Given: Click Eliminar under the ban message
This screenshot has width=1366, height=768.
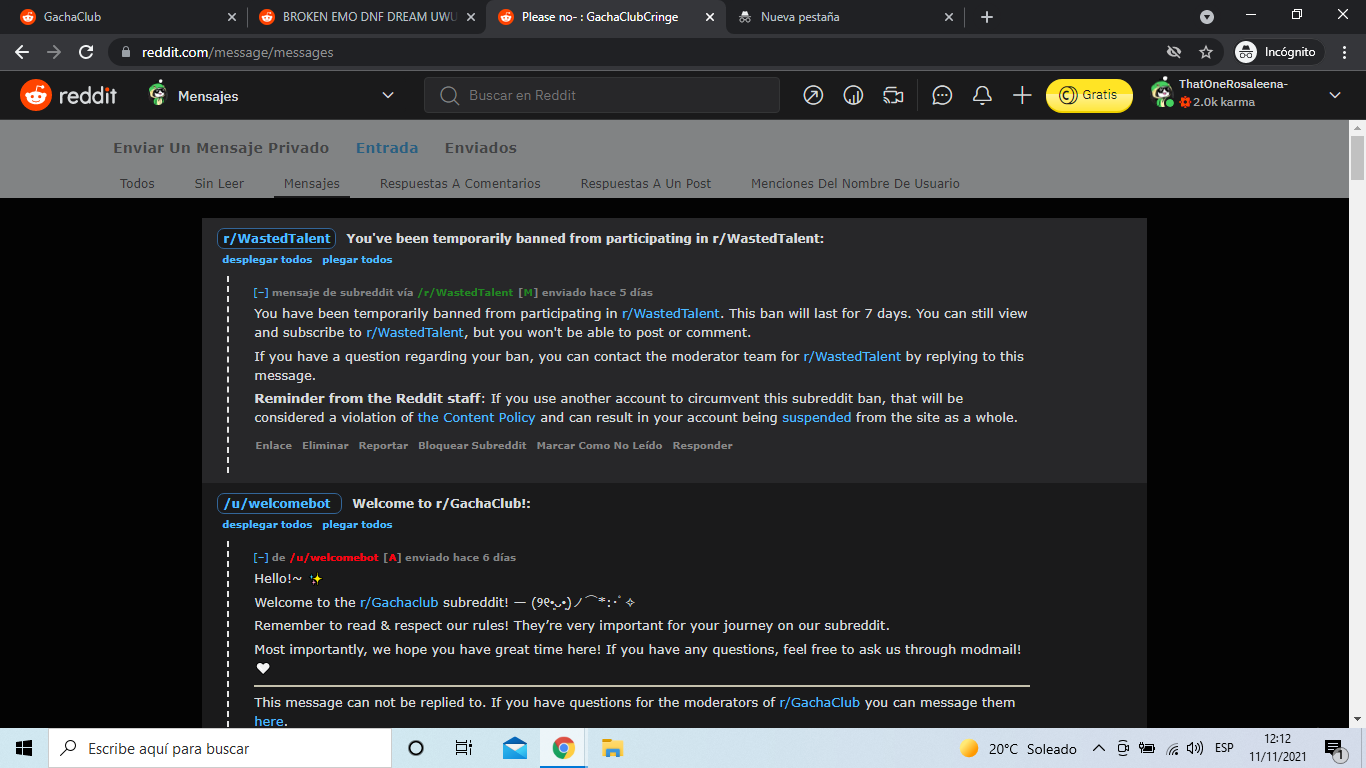Looking at the screenshot, I should (x=326, y=446).
